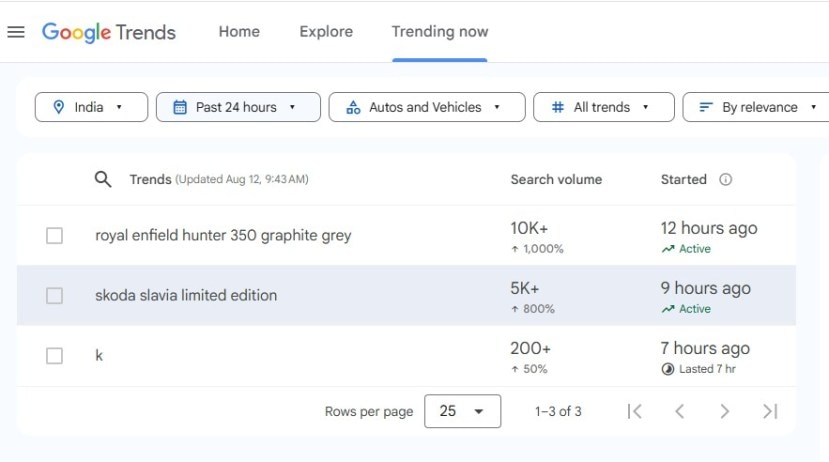Click the info icon next to Started
Viewport: 829px width, 462px height.
[x=725, y=180]
